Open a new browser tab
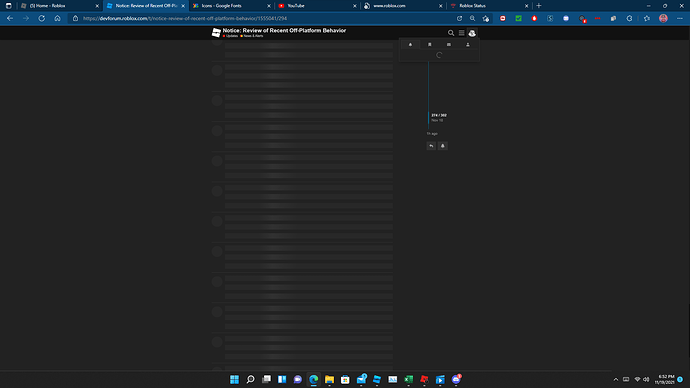Screen dimensions: 690x388 point(539,6)
